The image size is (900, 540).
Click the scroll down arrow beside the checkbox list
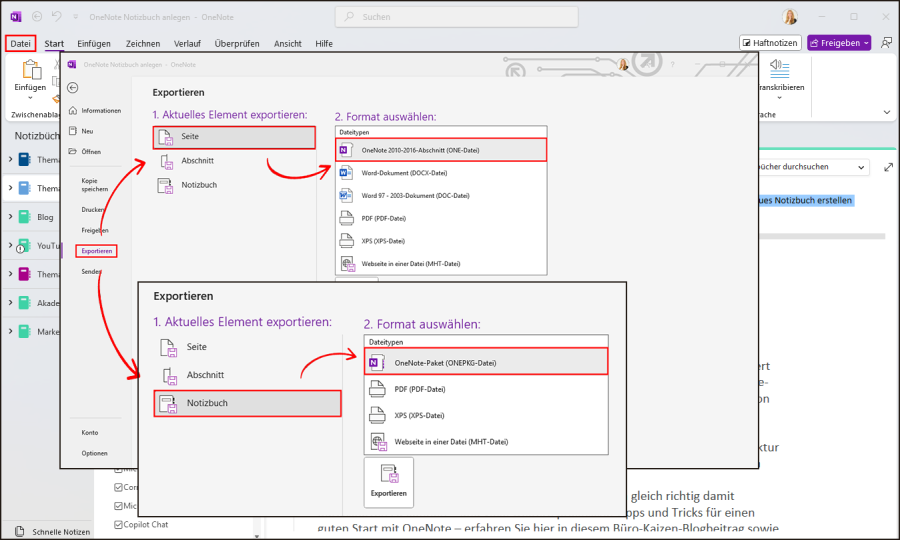coord(257,536)
